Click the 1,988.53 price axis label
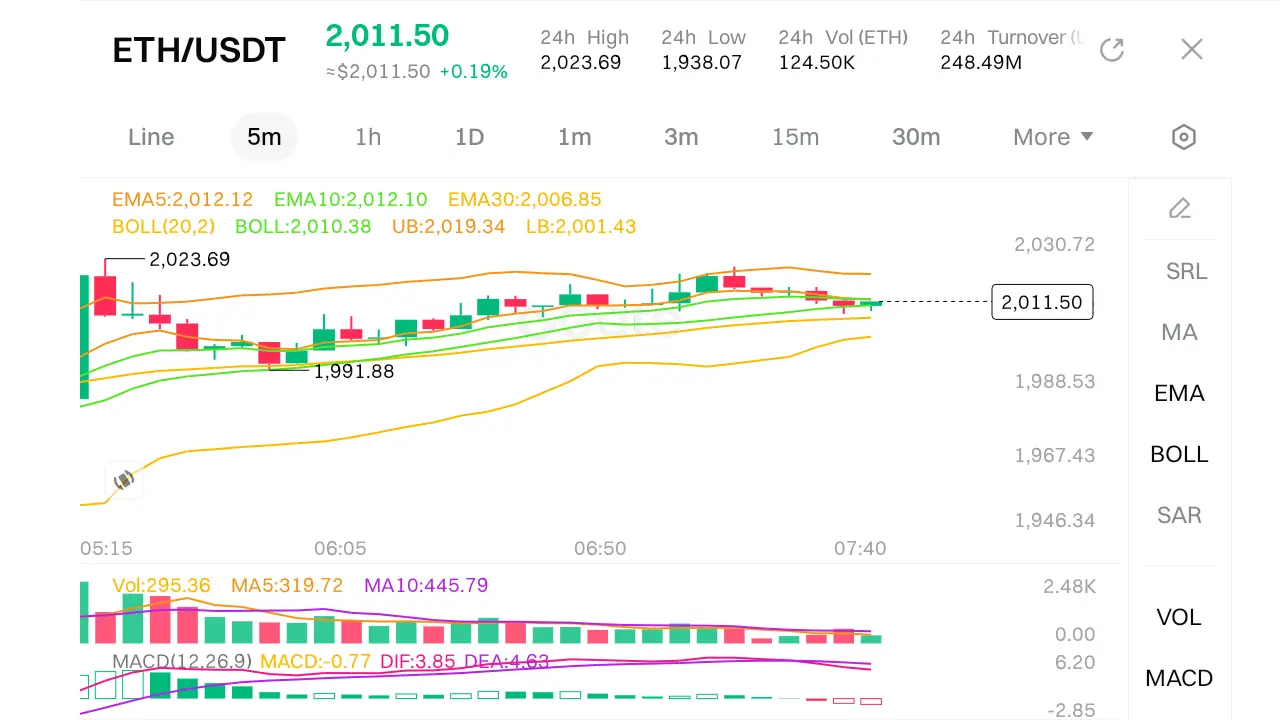 1054,381
